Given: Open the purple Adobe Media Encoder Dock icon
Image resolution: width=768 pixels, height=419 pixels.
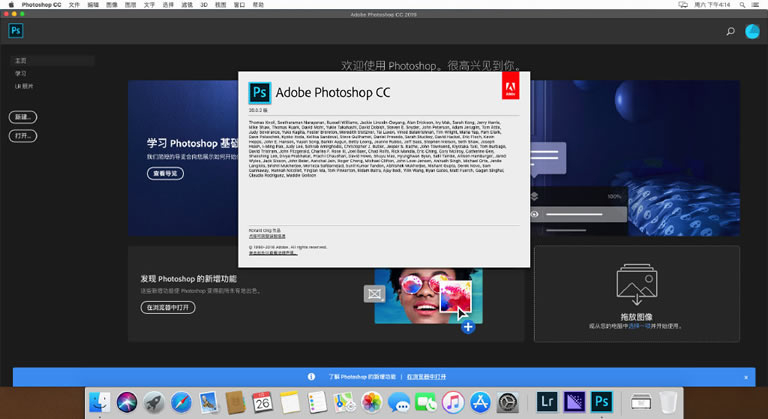Looking at the screenshot, I should coord(574,402).
